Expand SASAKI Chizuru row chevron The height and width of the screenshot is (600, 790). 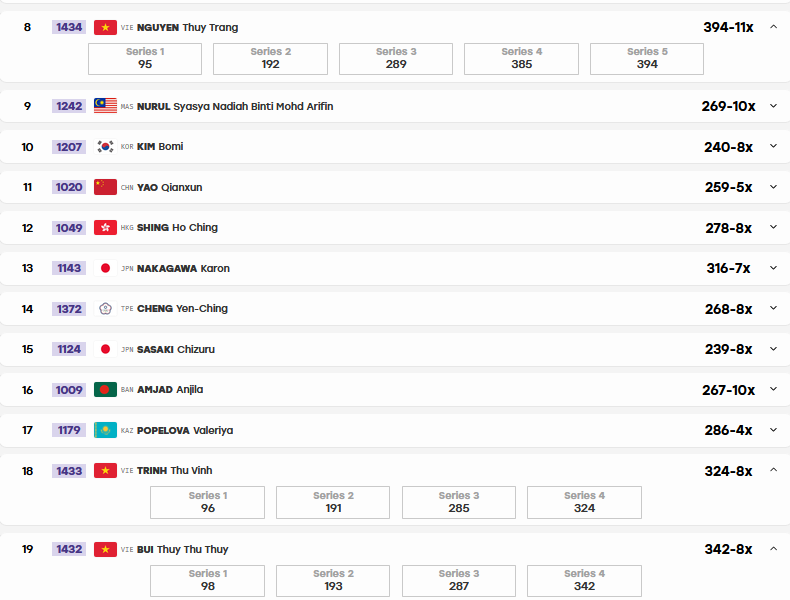pyautogui.click(x=773, y=349)
